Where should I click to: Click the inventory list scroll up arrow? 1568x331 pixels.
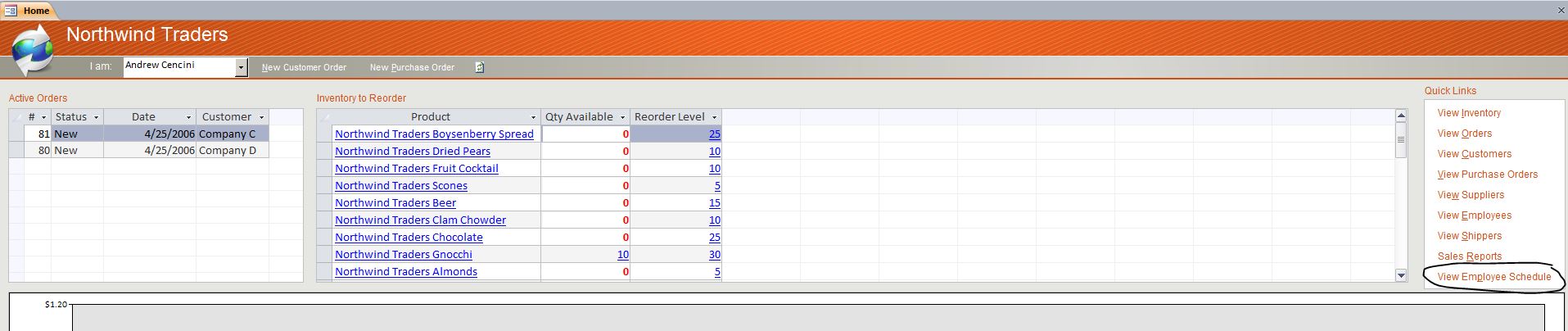coord(1401,116)
